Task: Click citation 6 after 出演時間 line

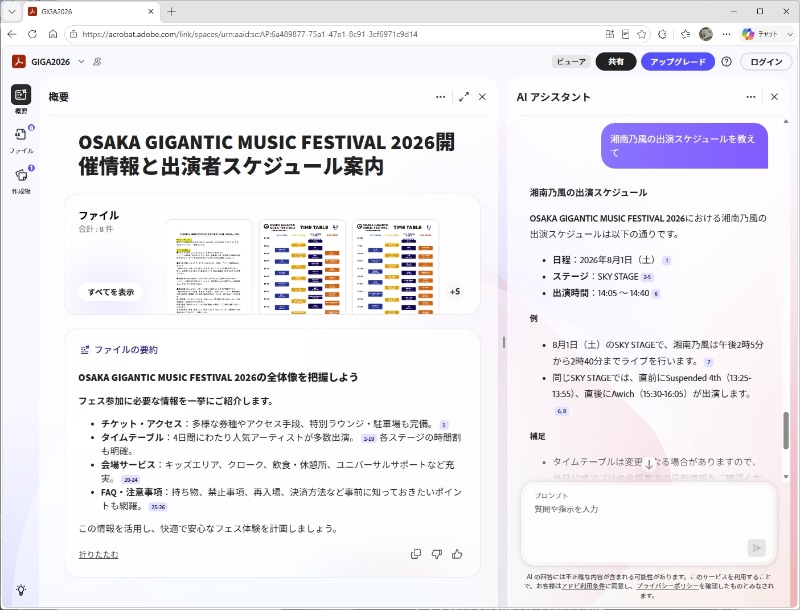Action: tap(656, 294)
